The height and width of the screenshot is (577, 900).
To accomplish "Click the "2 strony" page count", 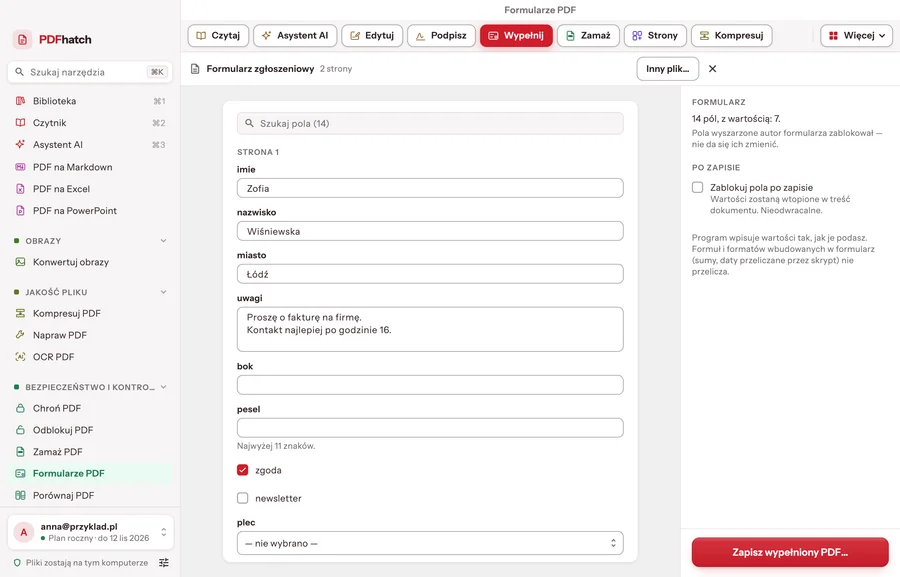I will (336, 69).
